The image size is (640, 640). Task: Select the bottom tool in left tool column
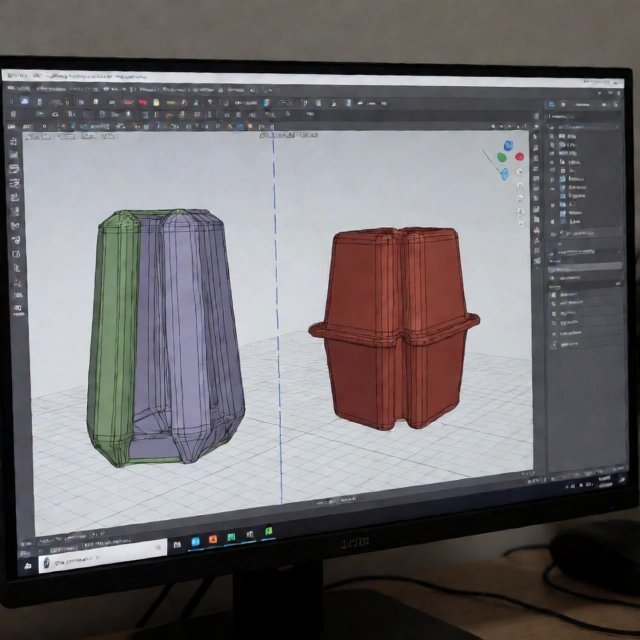[x=18, y=308]
